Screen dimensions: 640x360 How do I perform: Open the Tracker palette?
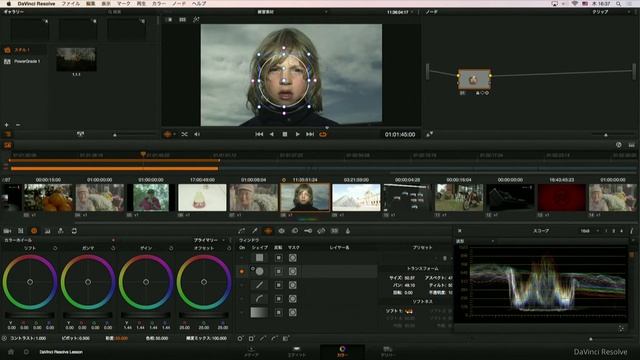281,231
